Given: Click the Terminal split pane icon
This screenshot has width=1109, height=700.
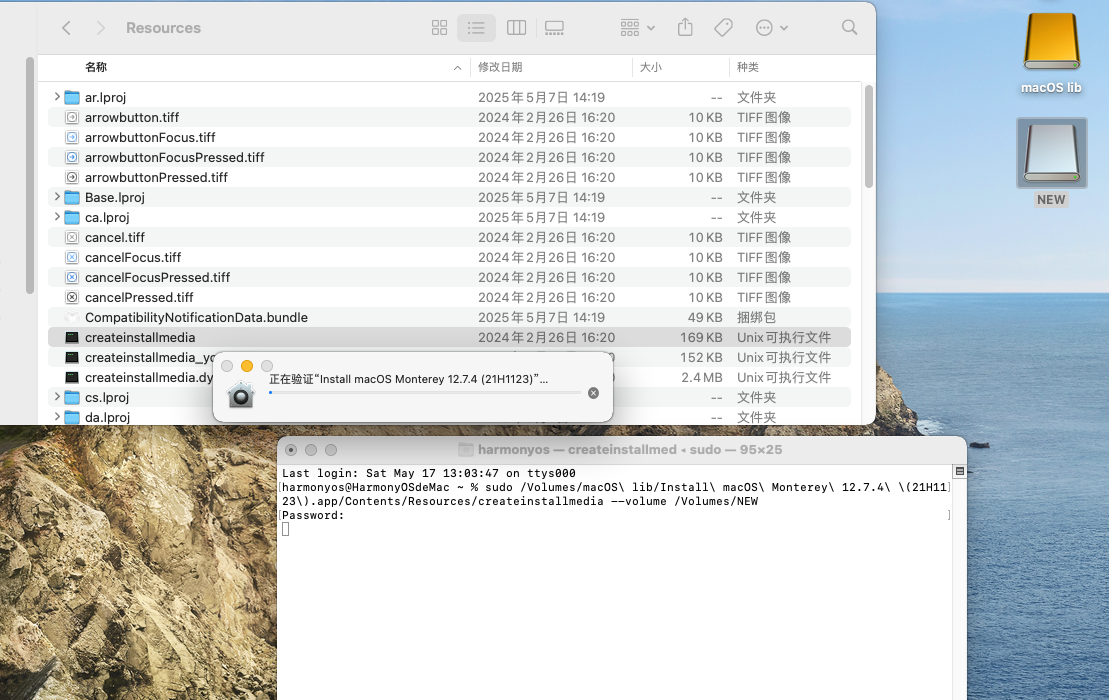Looking at the screenshot, I should 960,471.
